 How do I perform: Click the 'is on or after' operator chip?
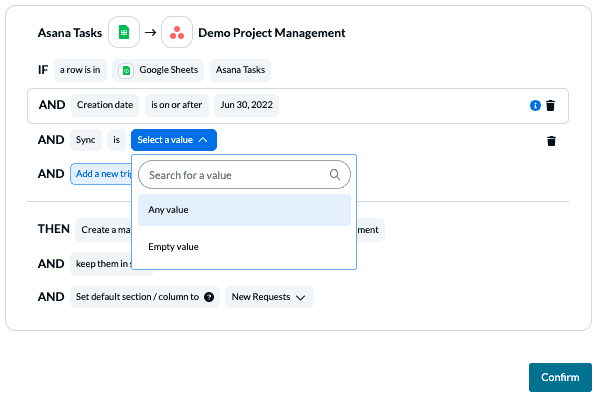(176, 105)
